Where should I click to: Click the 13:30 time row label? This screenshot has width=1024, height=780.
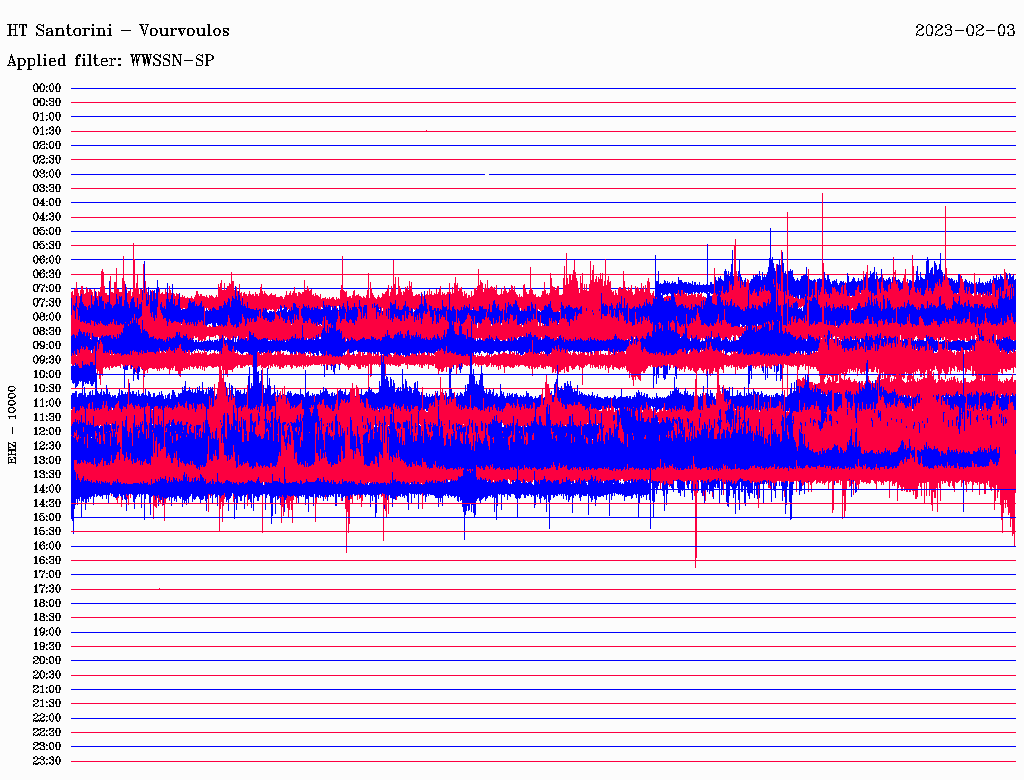[x=47, y=475]
